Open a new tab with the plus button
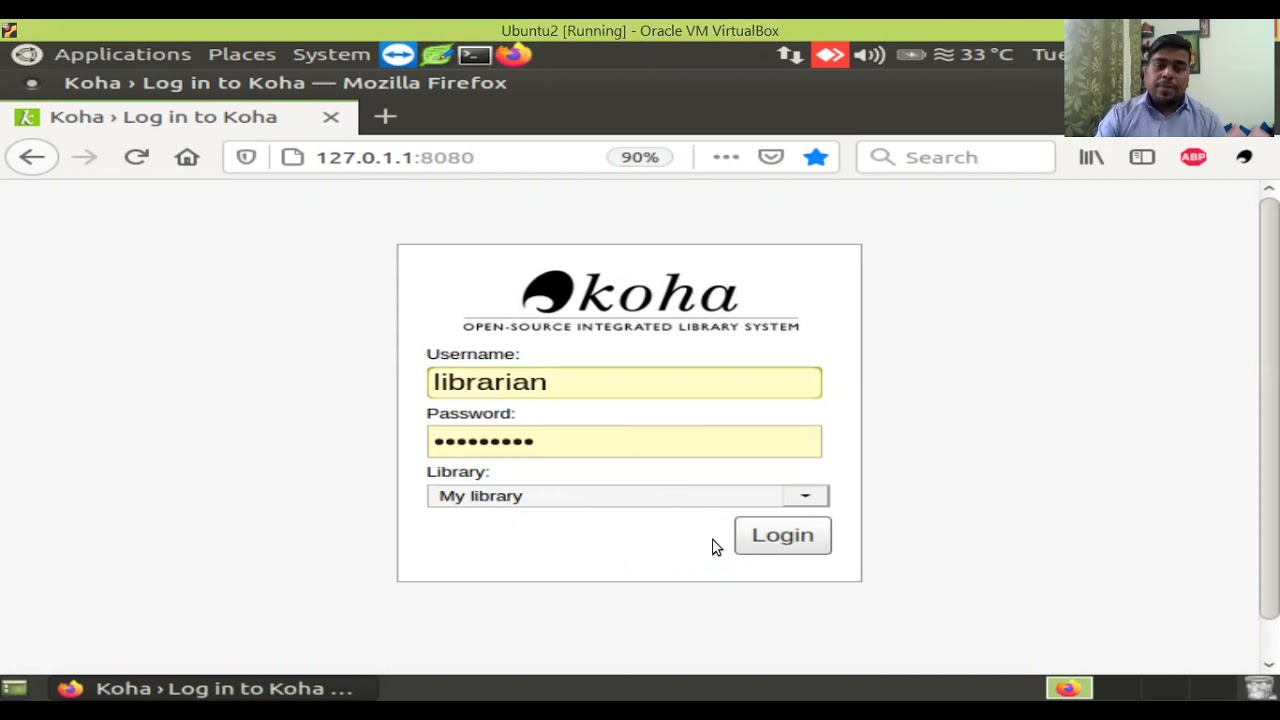Image resolution: width=1280 pixels, height=720 pixels. 385,117
